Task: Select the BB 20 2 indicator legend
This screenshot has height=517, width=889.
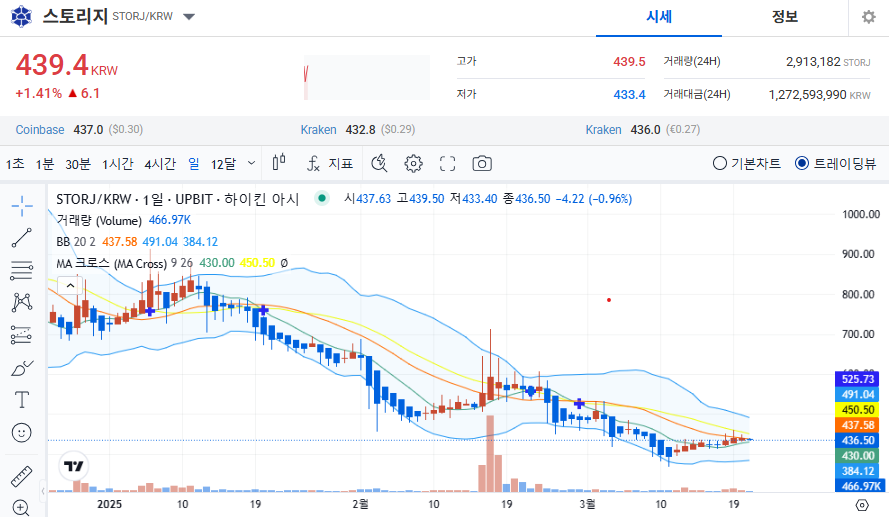Action: coord(75,242)
